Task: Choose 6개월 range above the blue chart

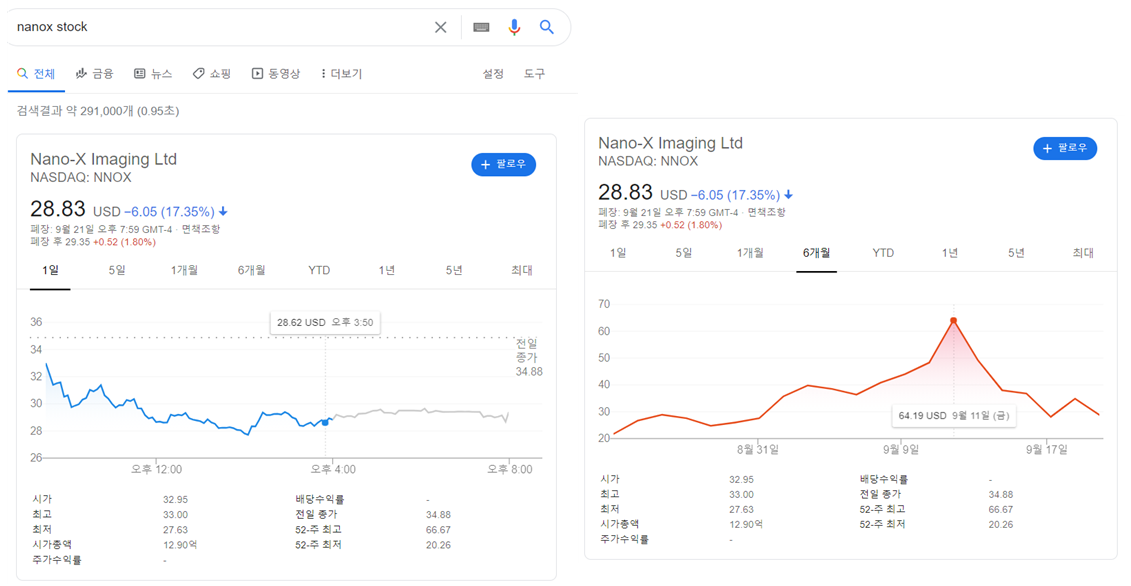Action: point(251,271)
